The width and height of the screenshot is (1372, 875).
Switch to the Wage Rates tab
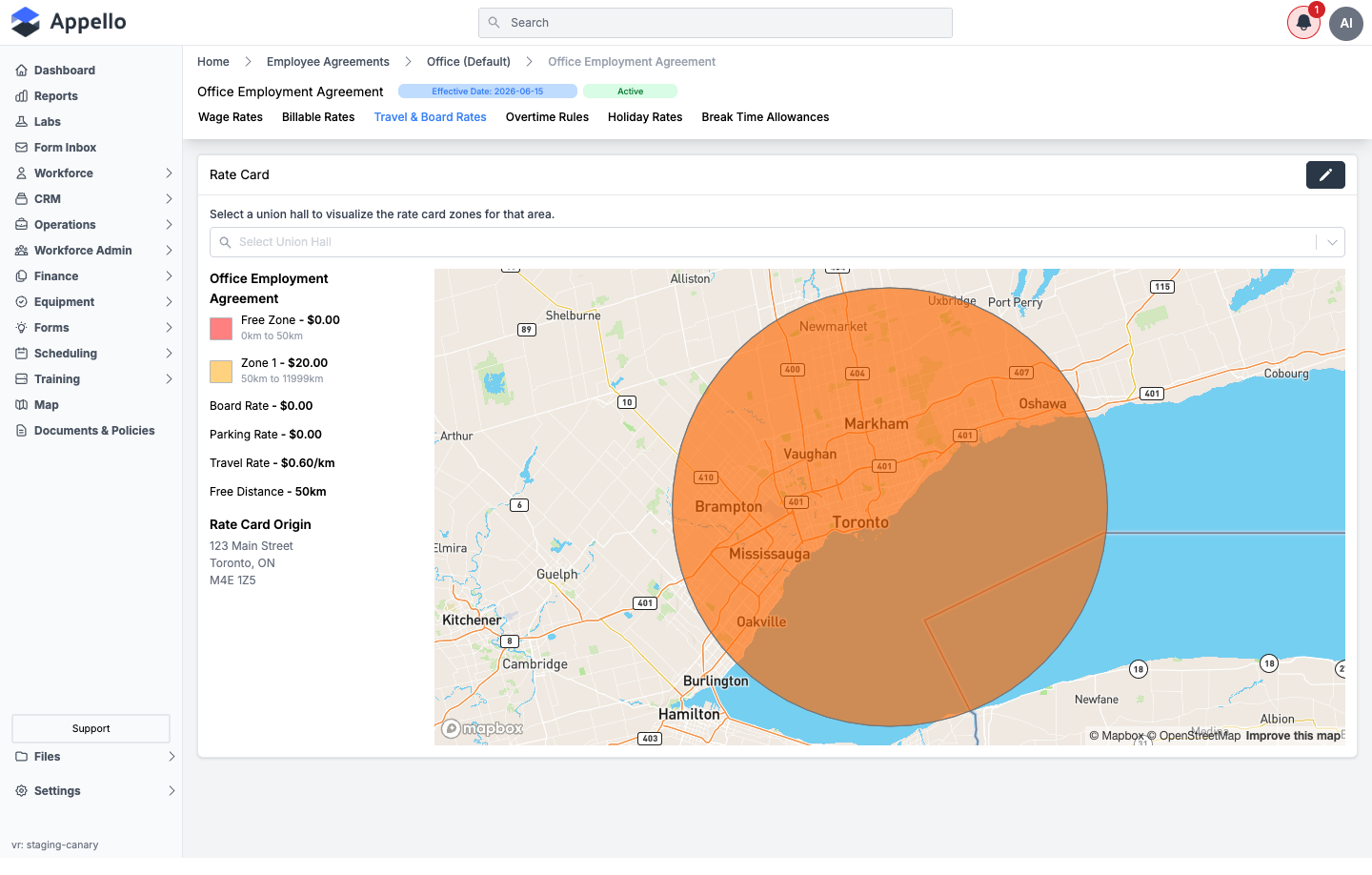(231, 117)
